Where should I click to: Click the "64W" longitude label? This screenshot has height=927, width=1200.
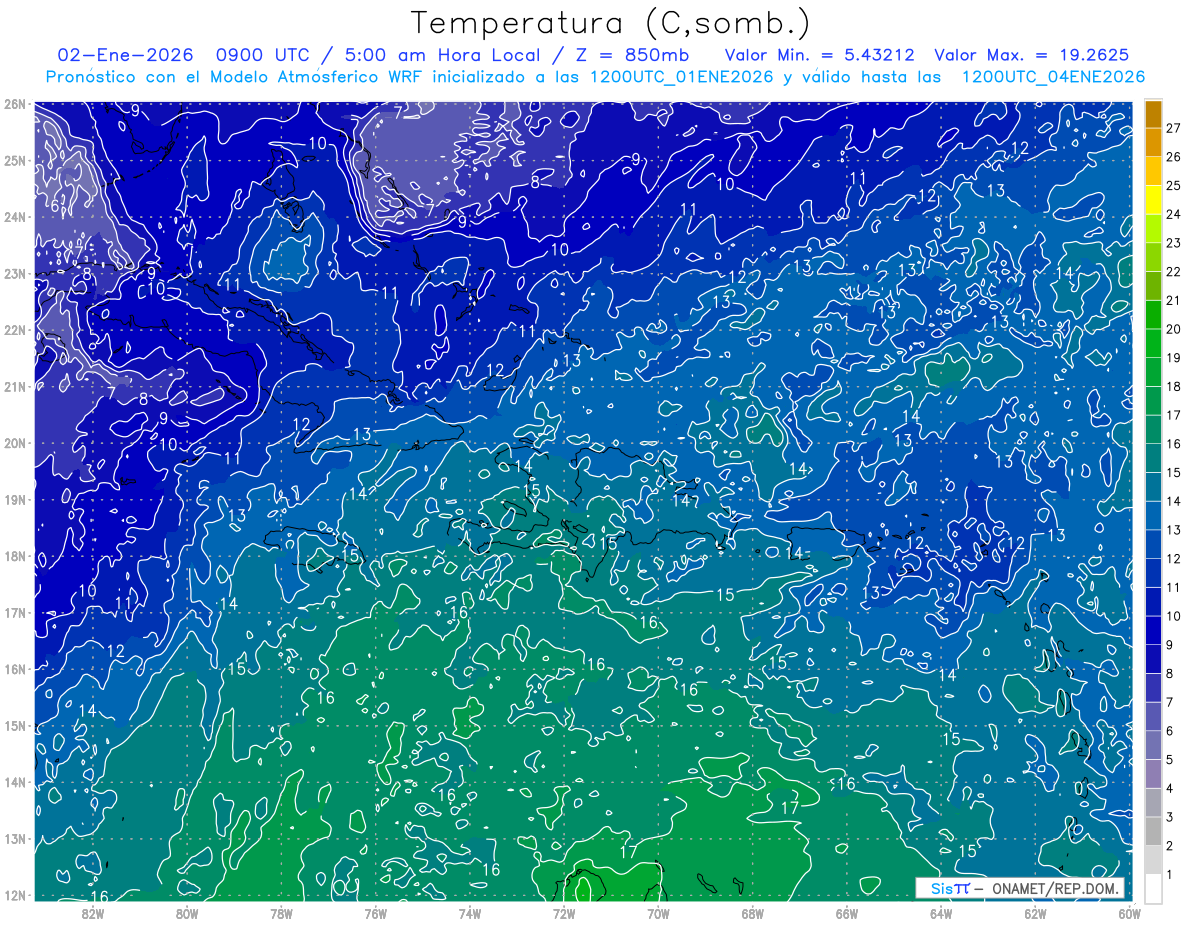pyautogui.click(x=941, y=913)
